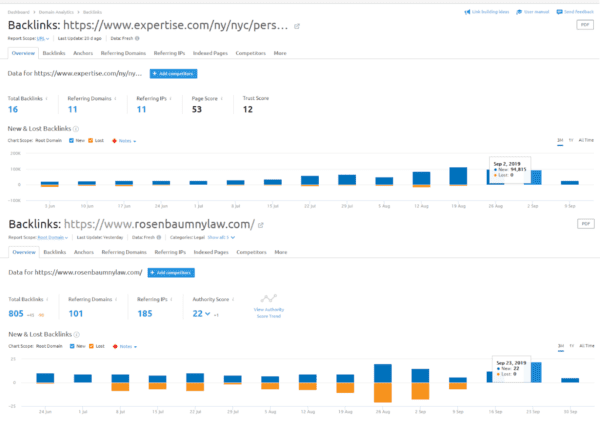The width and height of the screenshot is (600, 429).
Task: Click Referring Domains value 101
Action: pyautogui.click(x=76, y=314)
